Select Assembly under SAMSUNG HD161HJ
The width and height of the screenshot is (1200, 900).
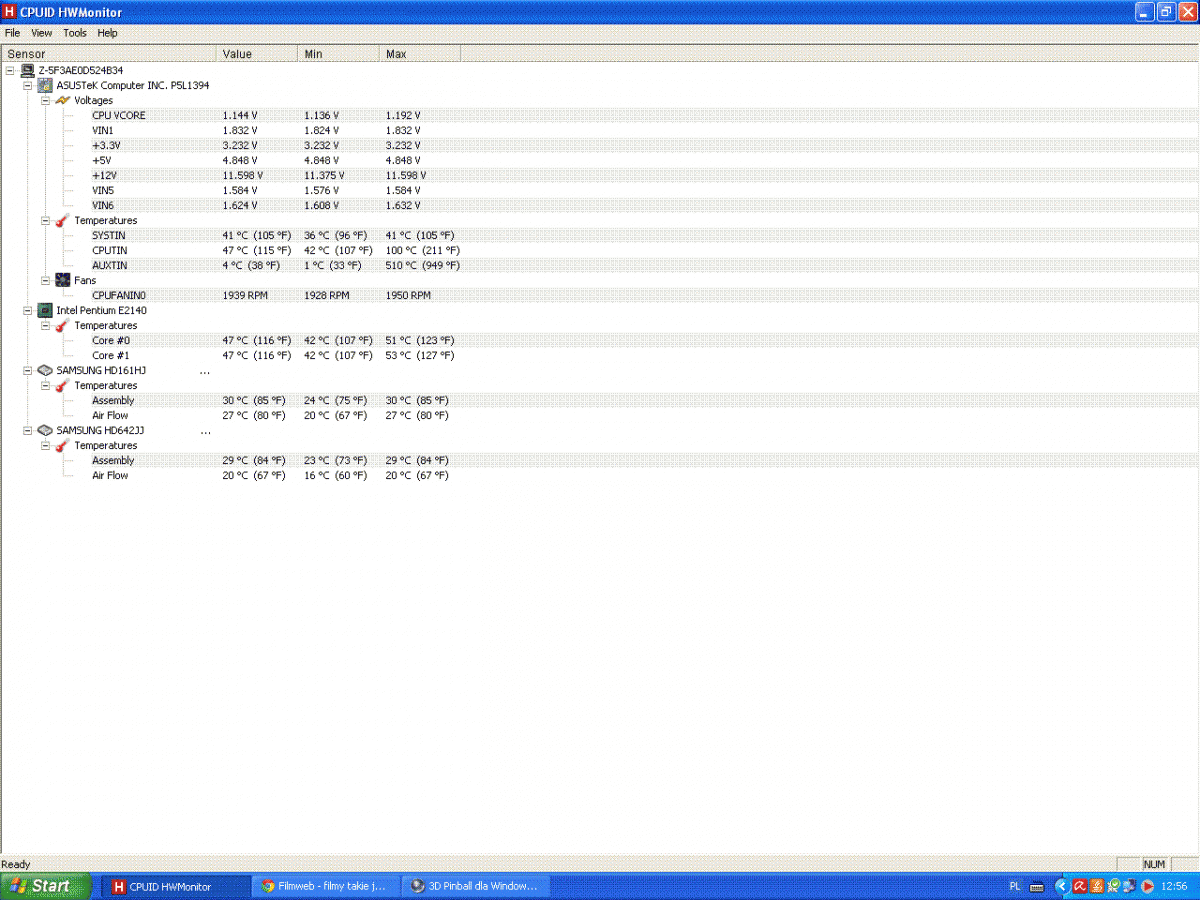click(x=600, y=400)
